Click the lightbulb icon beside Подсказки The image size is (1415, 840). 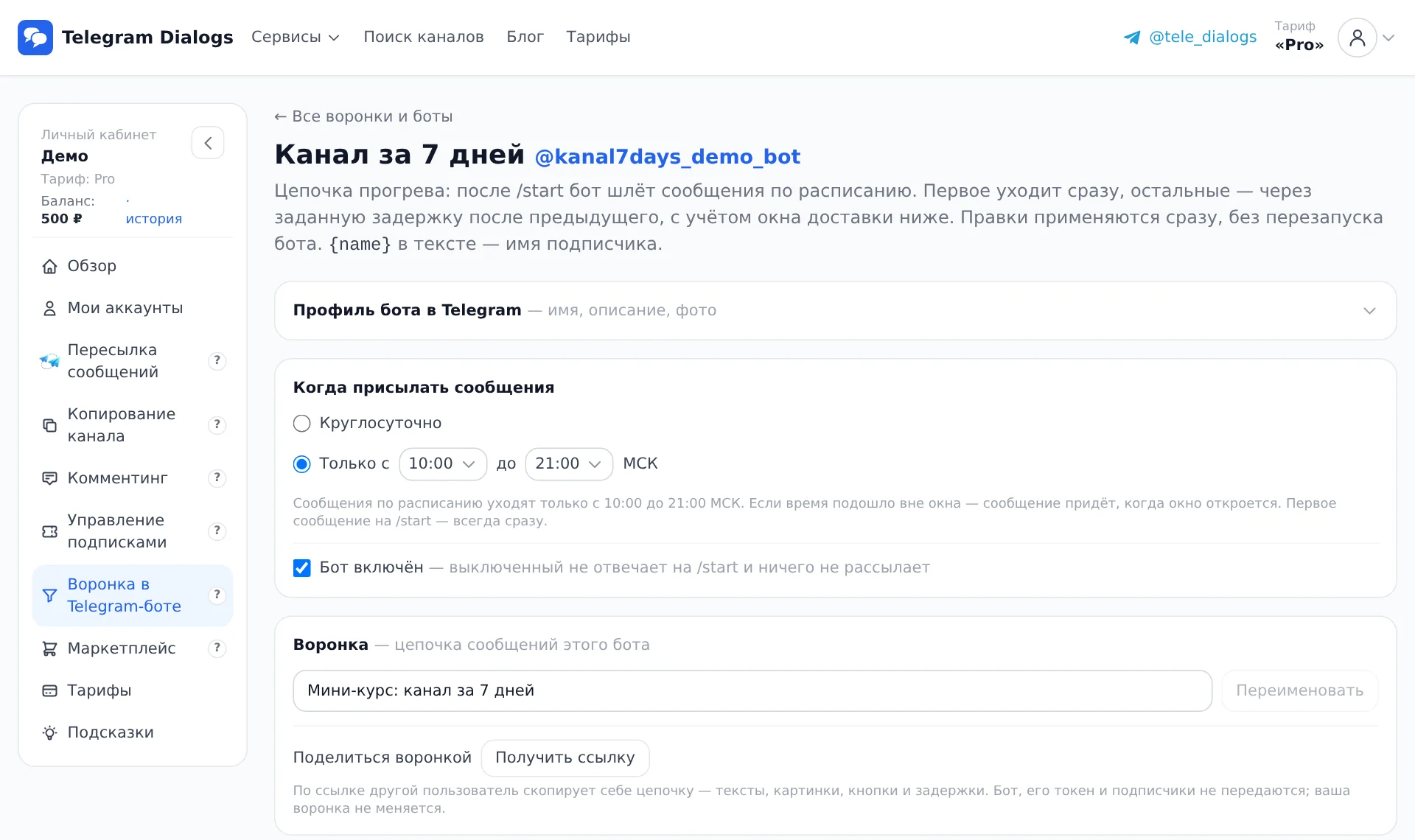(x=49, y=732)
